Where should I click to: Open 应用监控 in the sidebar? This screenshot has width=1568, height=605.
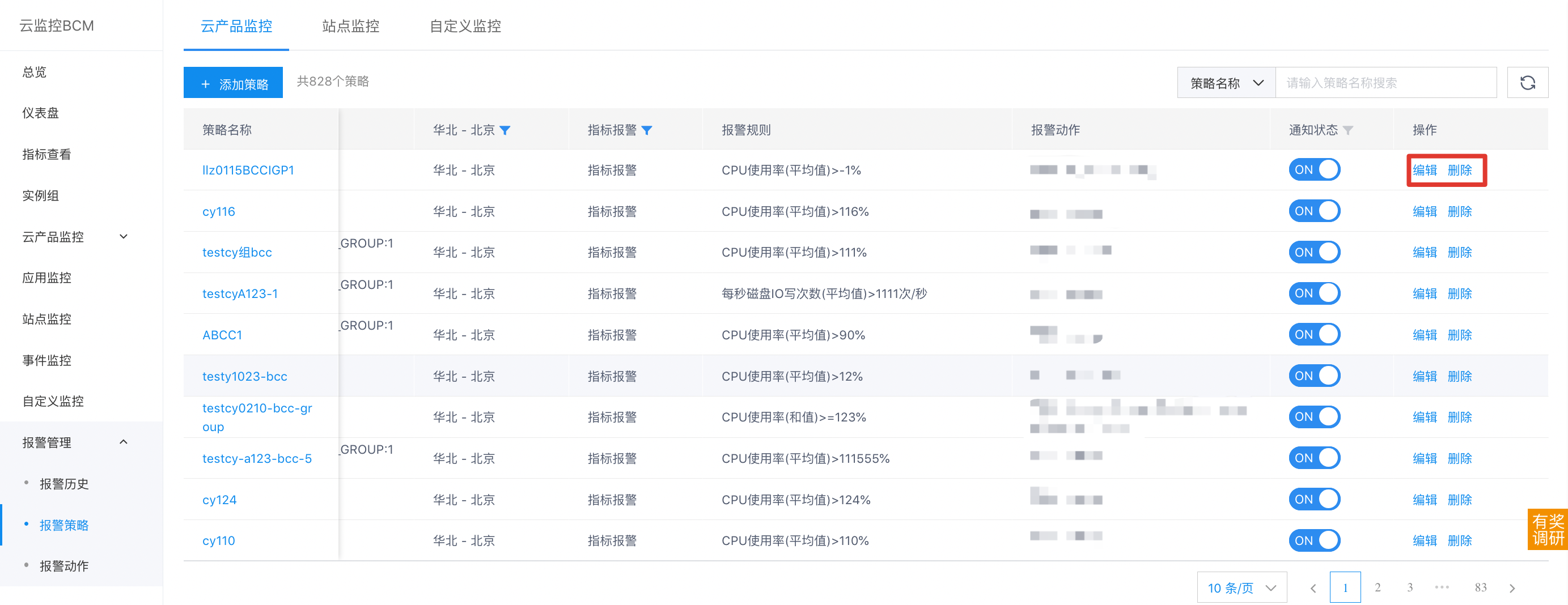tap(46, 278)
